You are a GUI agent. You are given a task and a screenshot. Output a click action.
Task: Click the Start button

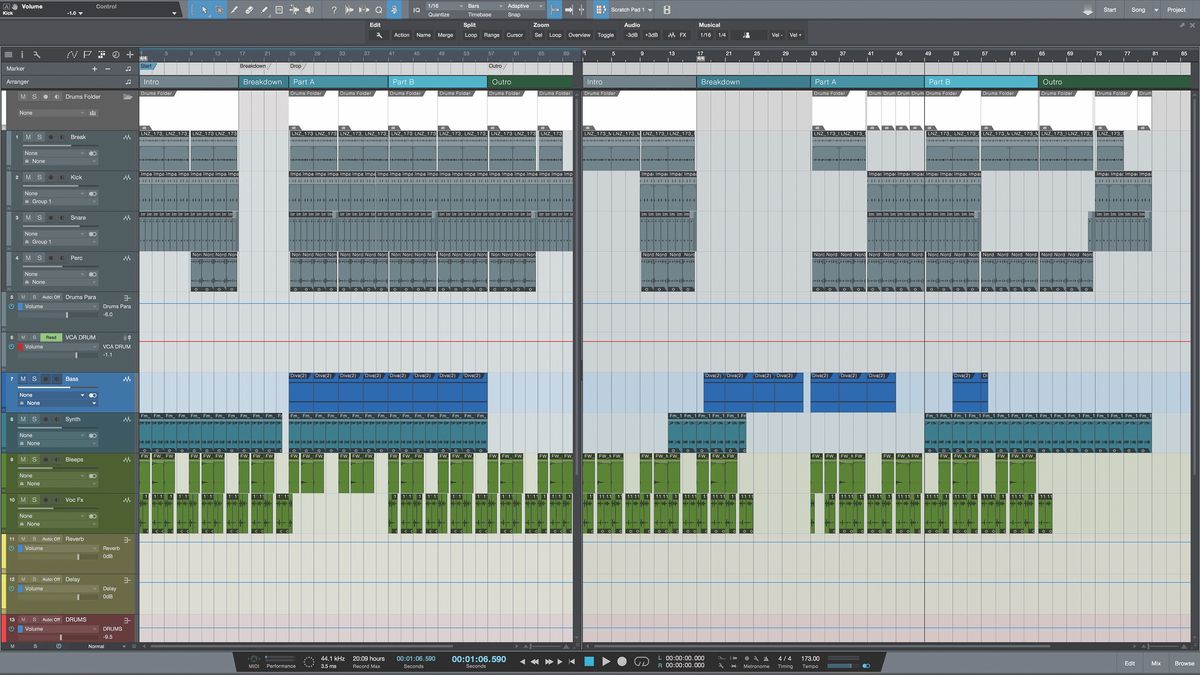[x=1111, y=8]
